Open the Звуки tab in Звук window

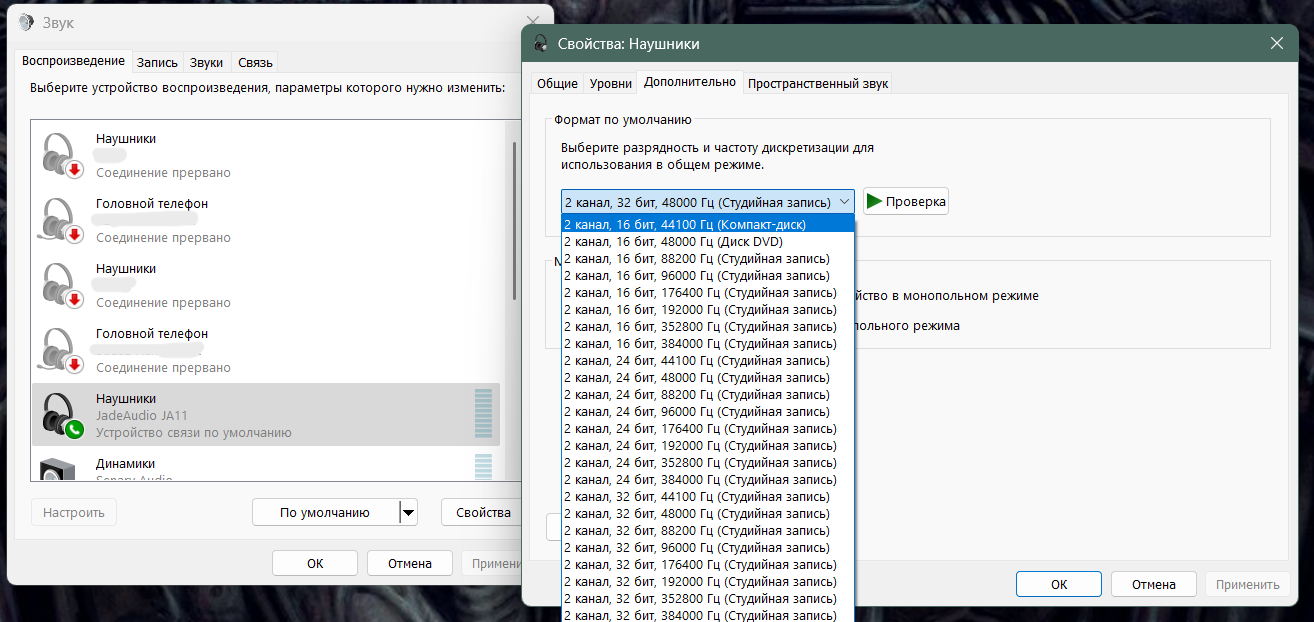click(x=206, y=62)
